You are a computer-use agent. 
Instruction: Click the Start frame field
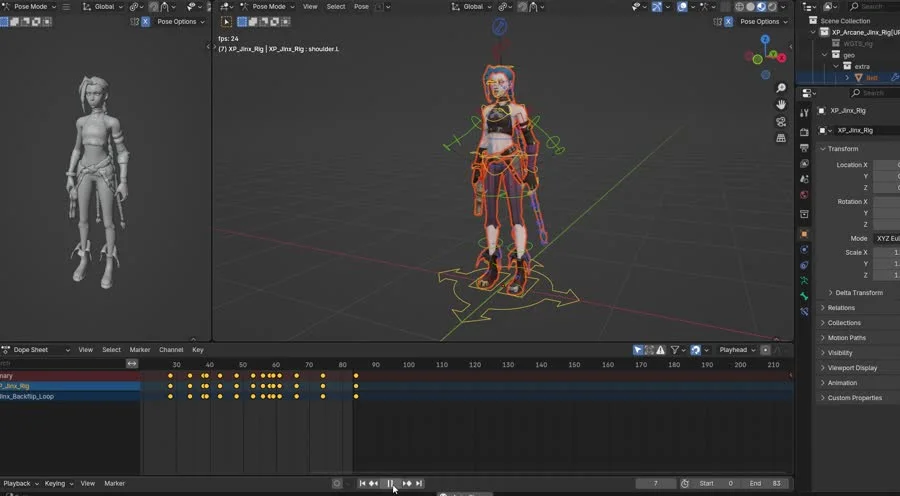[716, 483]
